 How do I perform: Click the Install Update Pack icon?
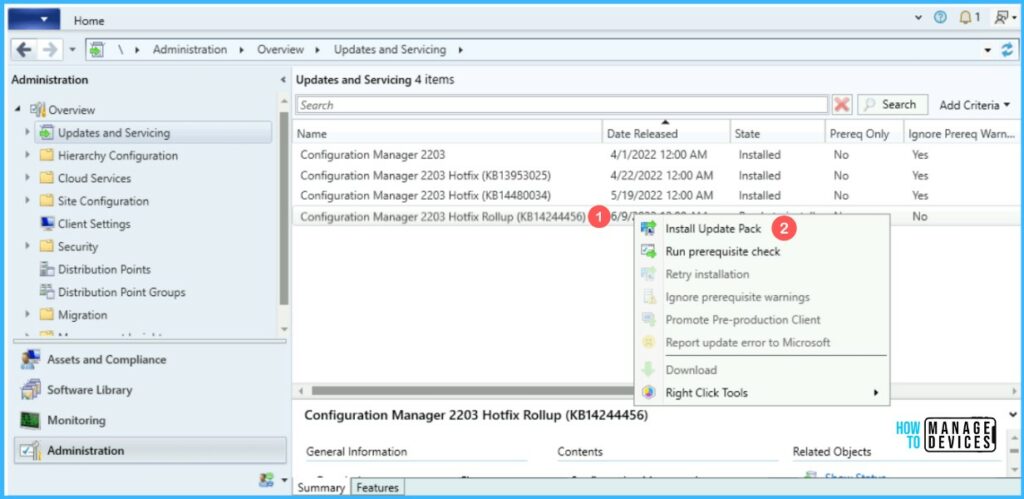[x=648, y=229]
